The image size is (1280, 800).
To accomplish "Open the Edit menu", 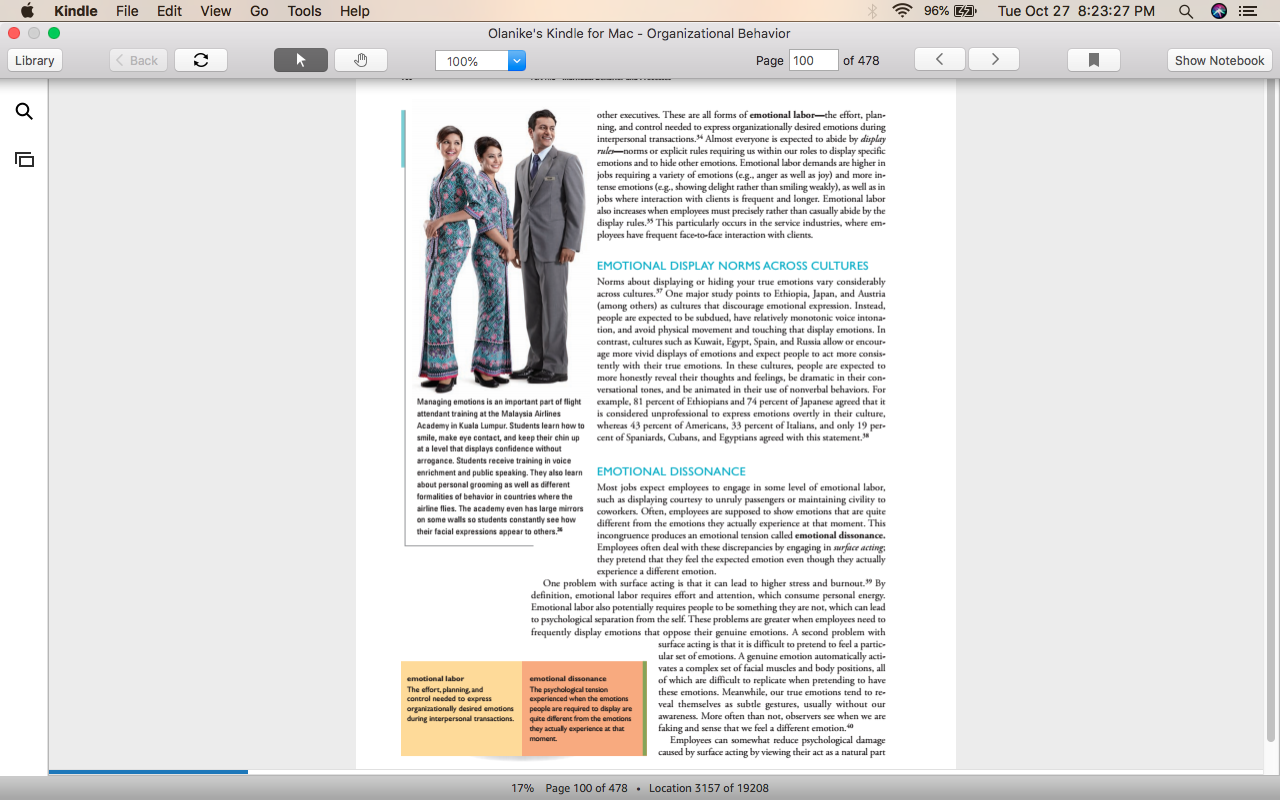I will [169, 11].
